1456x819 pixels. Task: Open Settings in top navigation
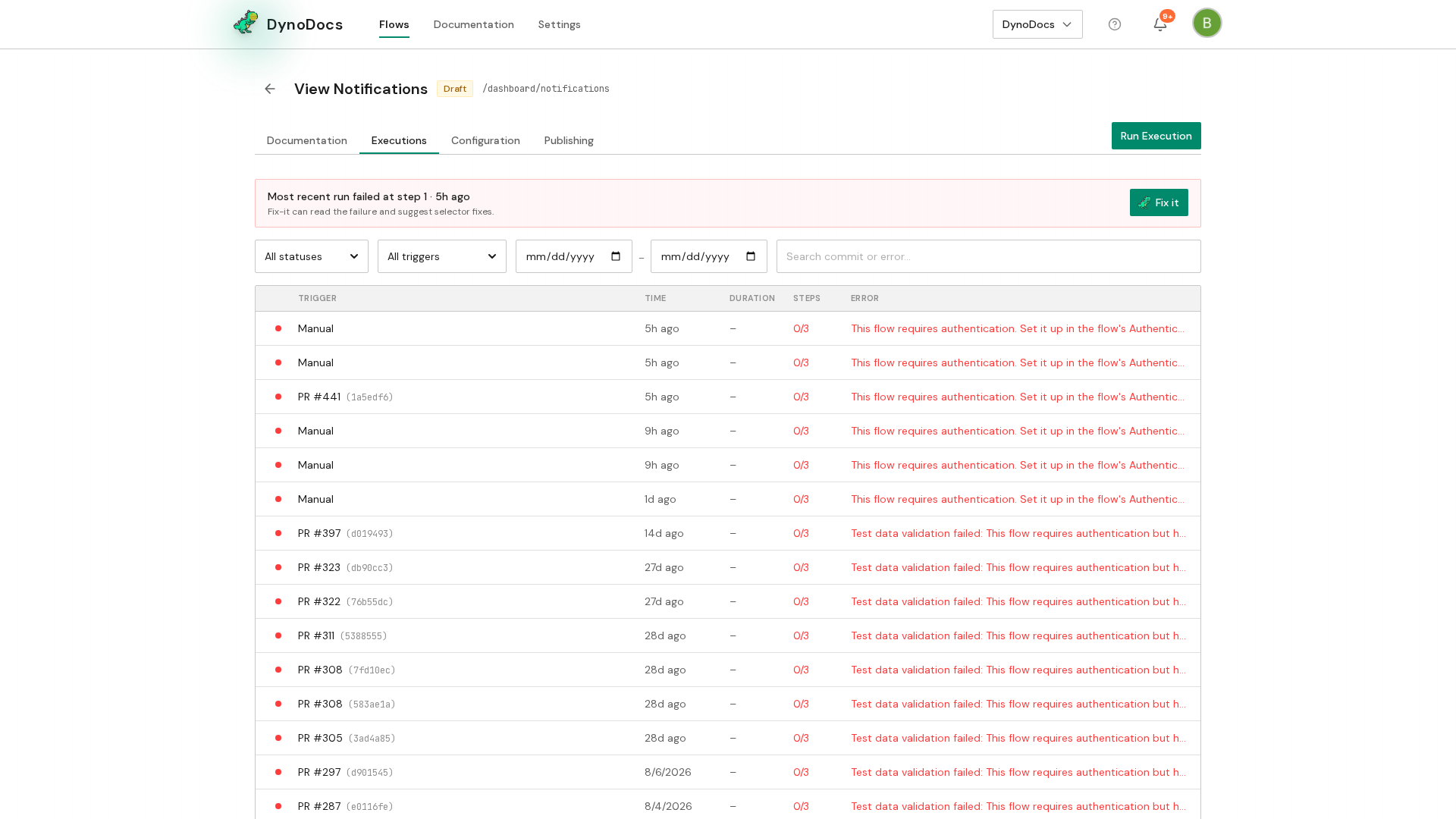pyautogui.click(x=559, y=24)
